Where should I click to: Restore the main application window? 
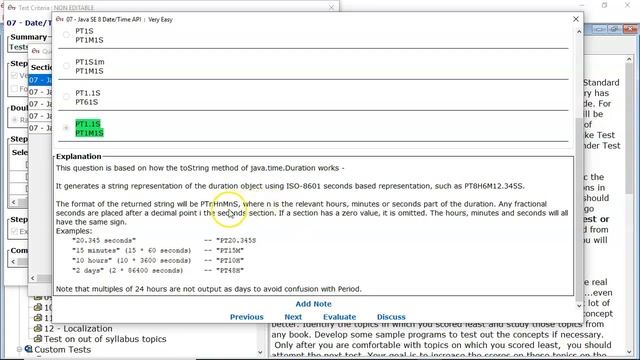[604, 5]
